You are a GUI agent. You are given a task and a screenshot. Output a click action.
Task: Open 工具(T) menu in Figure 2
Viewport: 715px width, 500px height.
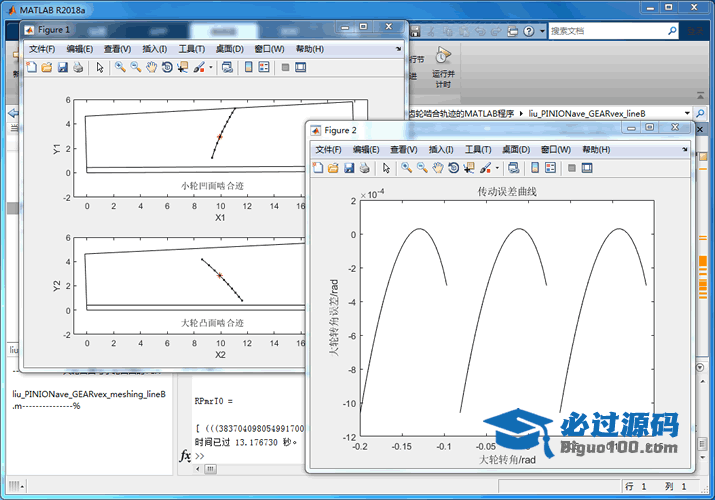(478, 149)
